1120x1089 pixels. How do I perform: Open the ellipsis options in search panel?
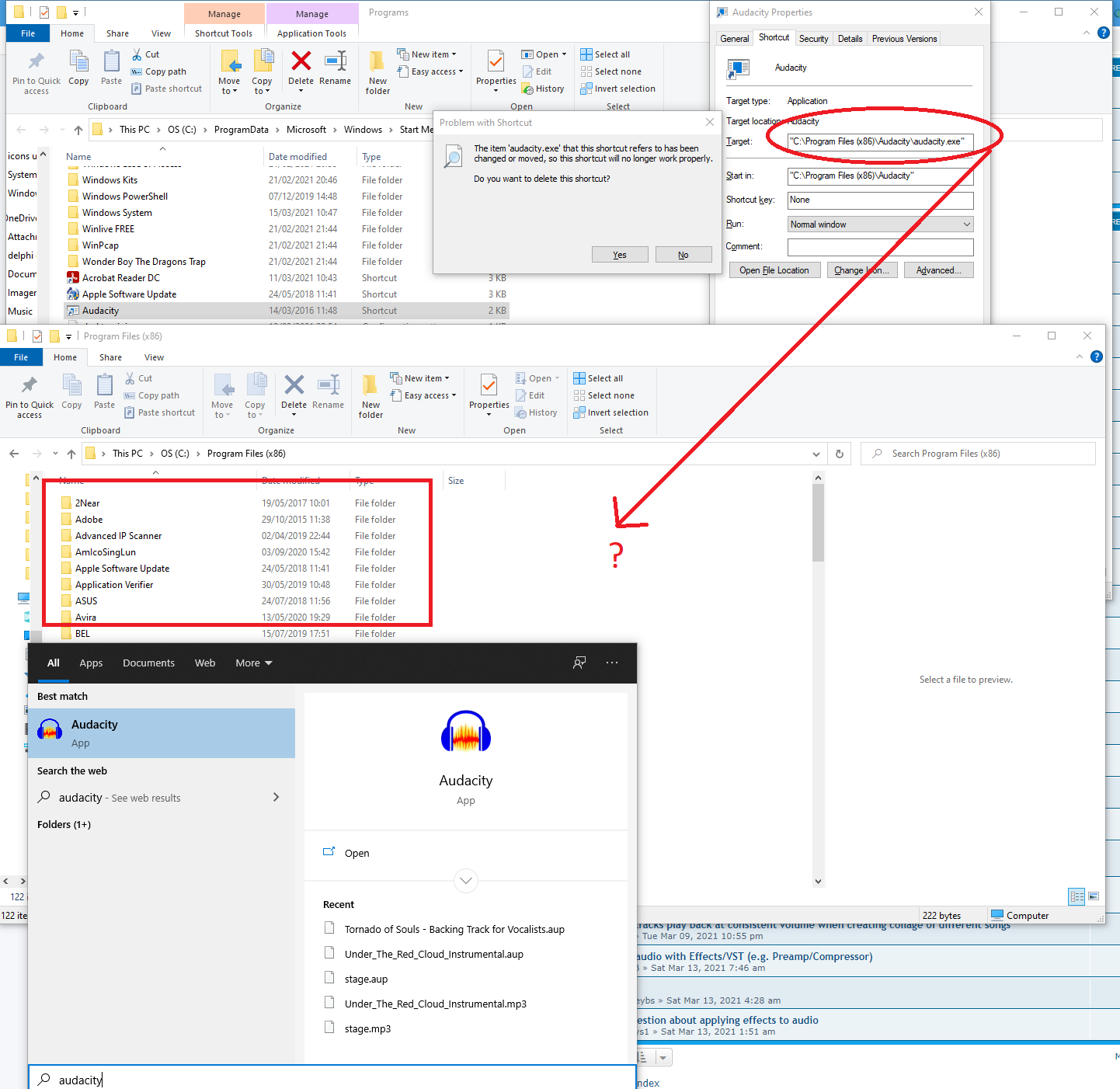[612, 663]
